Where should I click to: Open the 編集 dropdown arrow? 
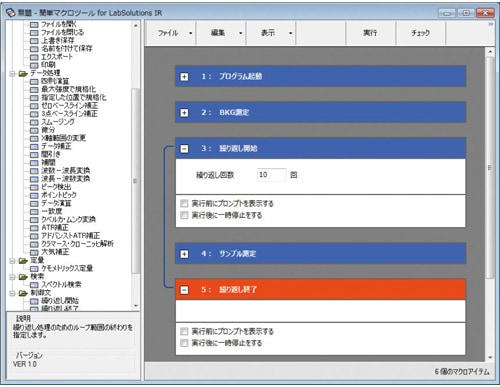click(241, 33)
